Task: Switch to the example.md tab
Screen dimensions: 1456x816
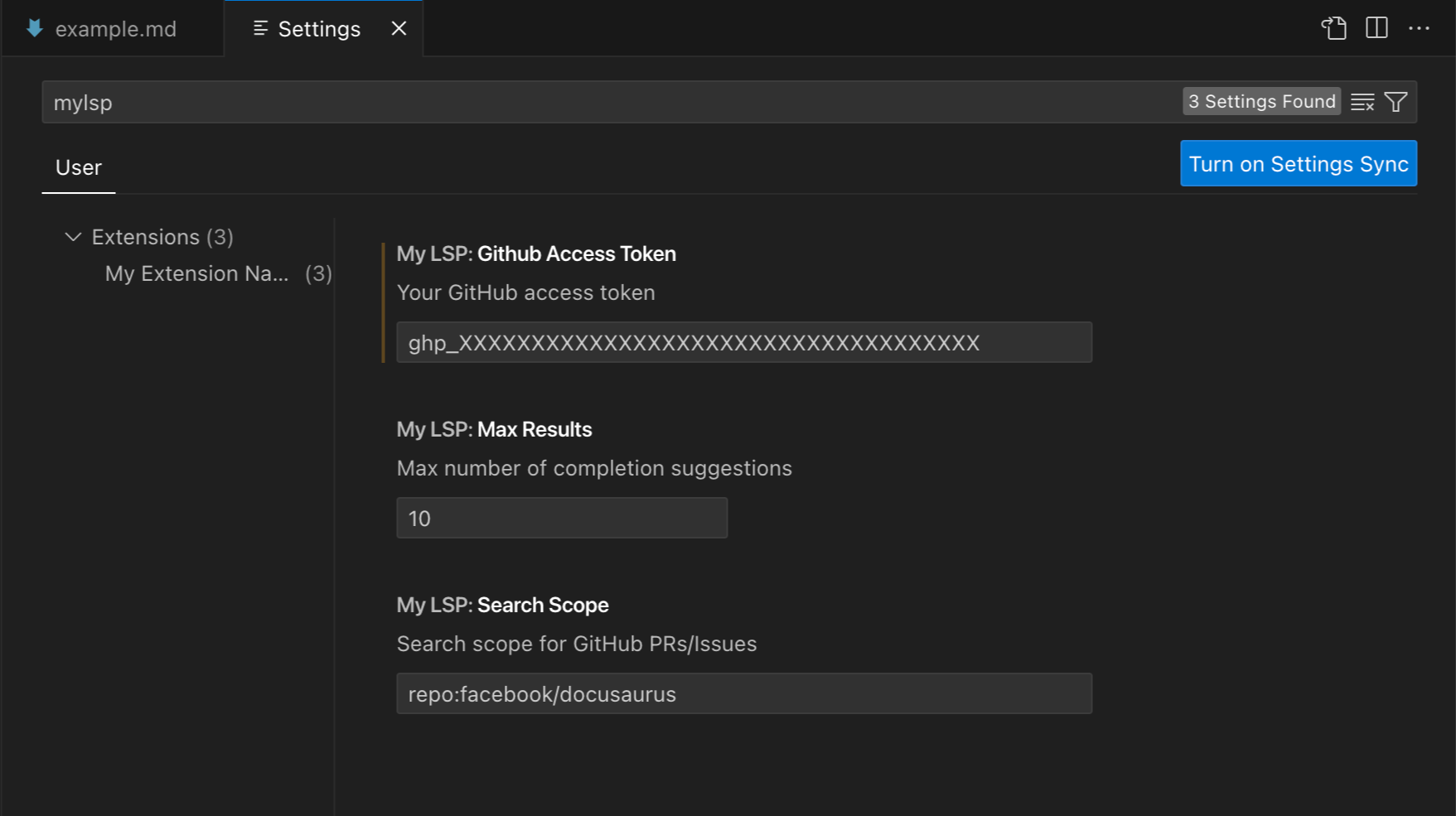Action: [x=112, y=28]
